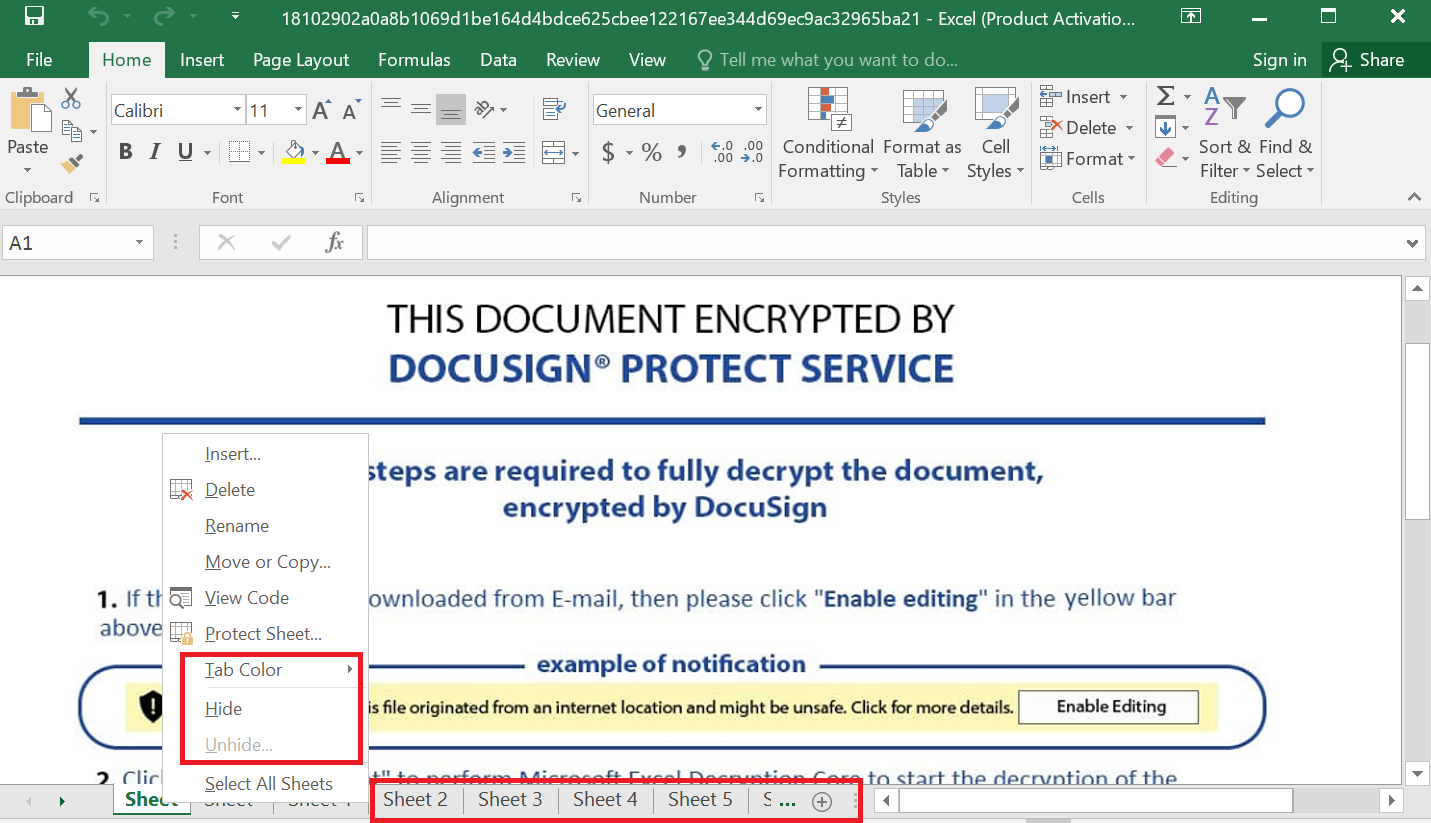Image resolution: width=1431 pixels, height=823 pixels.
Task: Toggle Underline formatting
Action: pos(185,152)
